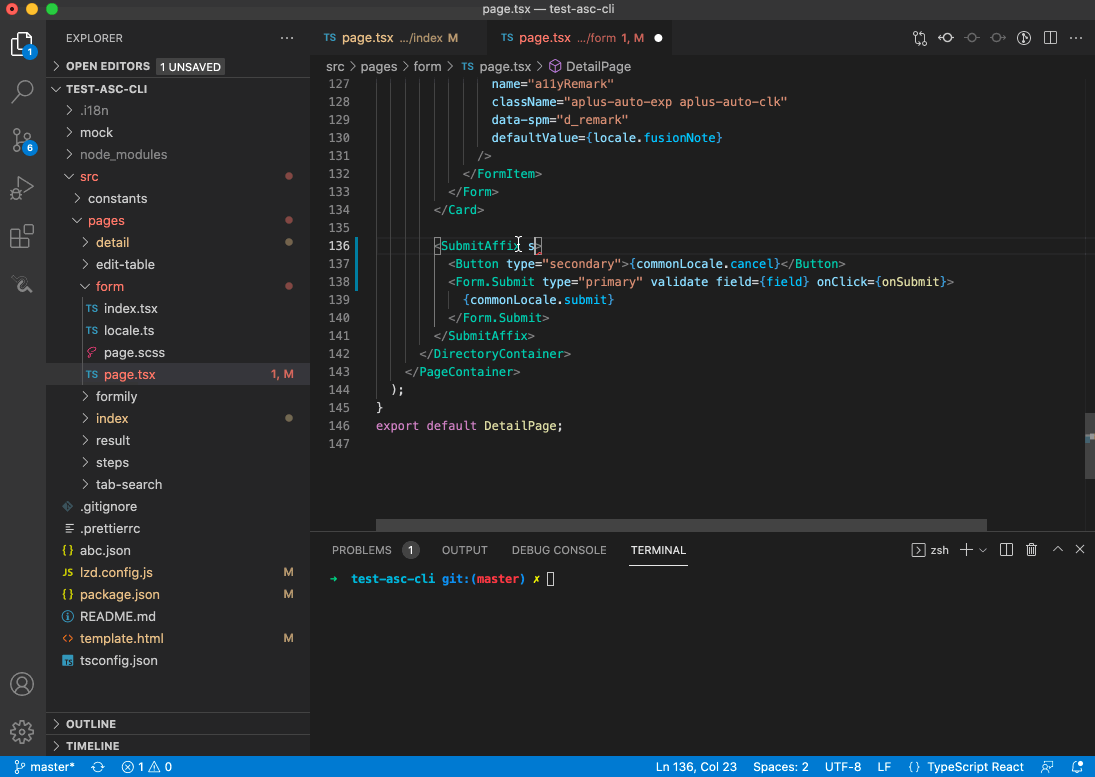This screenshot has height=777, width=1095.
Task: Expand the OPEN EDITORS section
Action: coord(108,66)
